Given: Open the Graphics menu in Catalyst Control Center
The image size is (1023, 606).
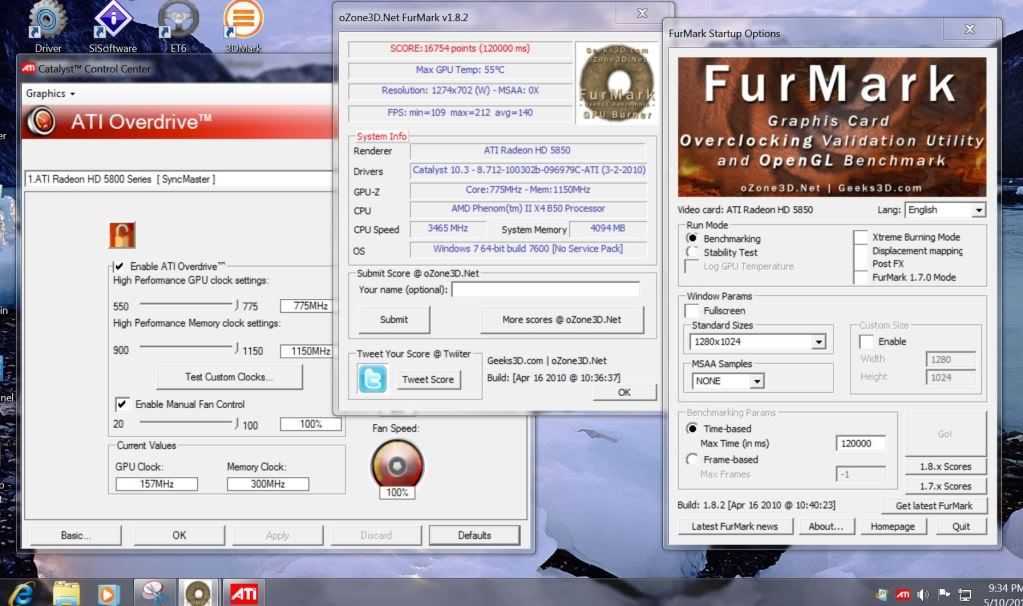Looking at the screenshot, I should tap(50, 93).
